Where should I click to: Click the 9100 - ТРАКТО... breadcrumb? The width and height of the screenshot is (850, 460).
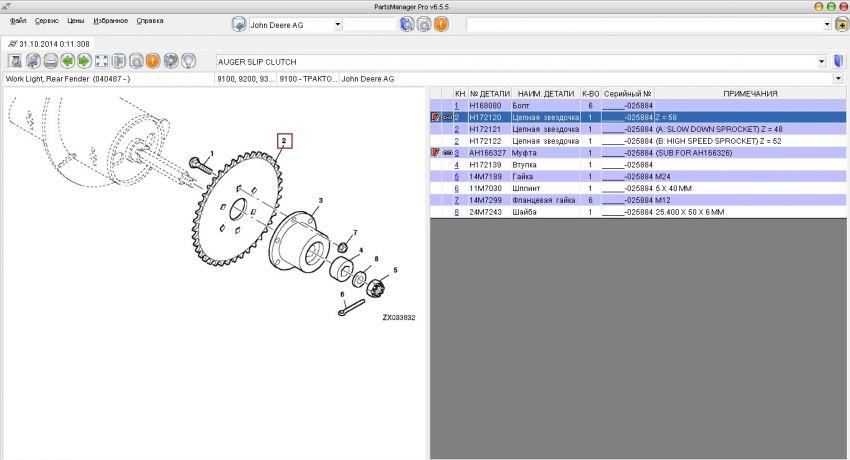(308, 79)
